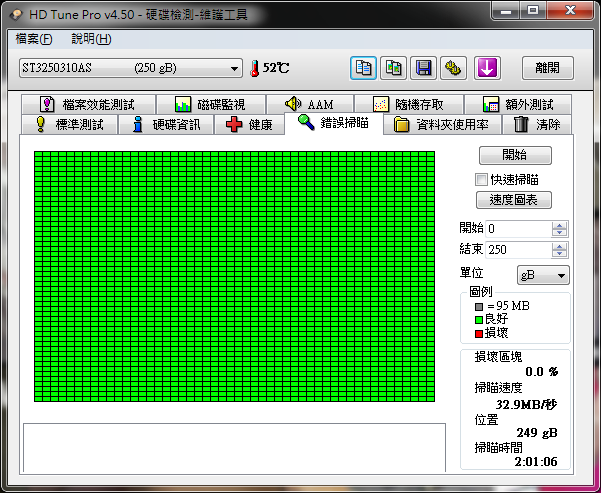Click the yellow exclamation icon on 標準測試 tab

(x=41, y=125)
